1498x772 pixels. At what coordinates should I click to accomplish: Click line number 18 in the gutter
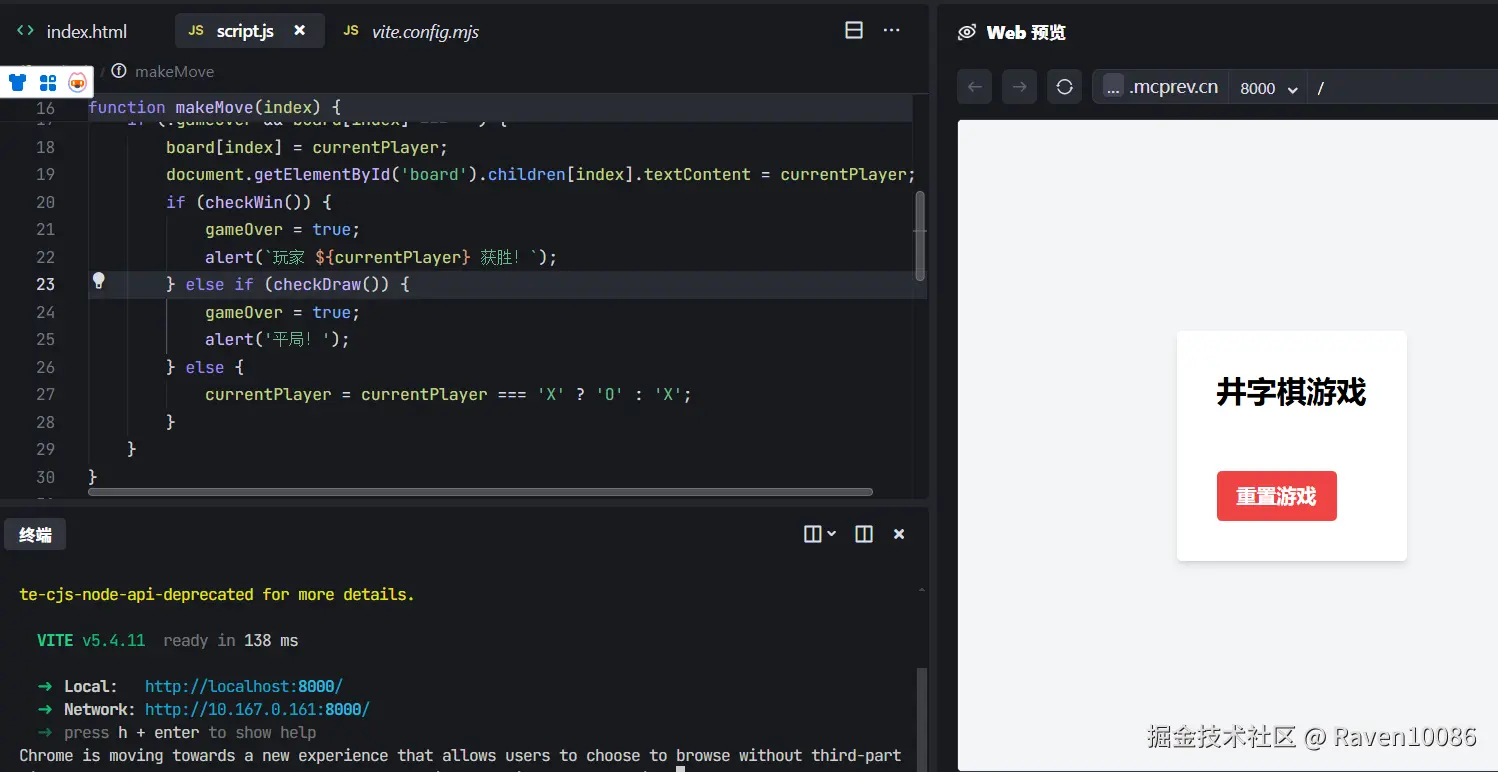(45, 147)
